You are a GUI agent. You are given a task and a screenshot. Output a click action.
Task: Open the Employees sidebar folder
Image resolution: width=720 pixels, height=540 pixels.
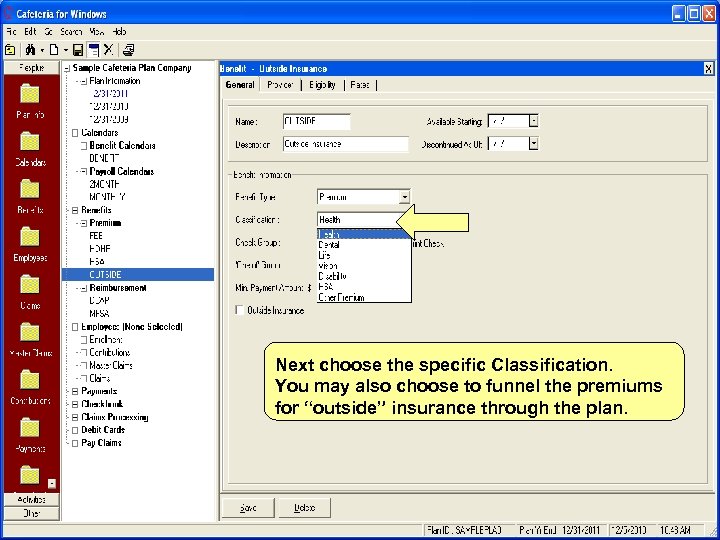pos(30,244)
